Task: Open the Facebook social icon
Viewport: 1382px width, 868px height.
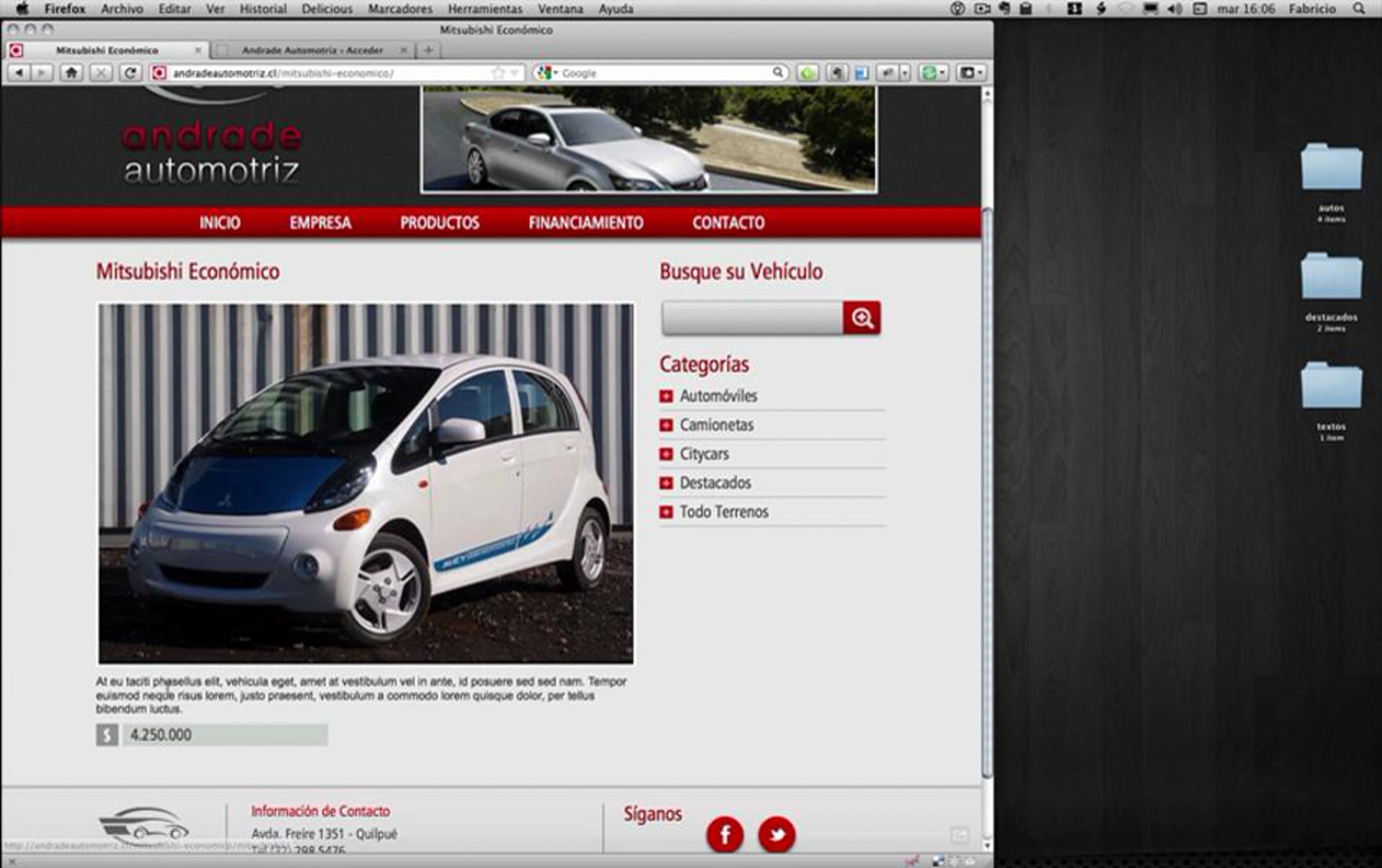Action: (x=725, y=834)
